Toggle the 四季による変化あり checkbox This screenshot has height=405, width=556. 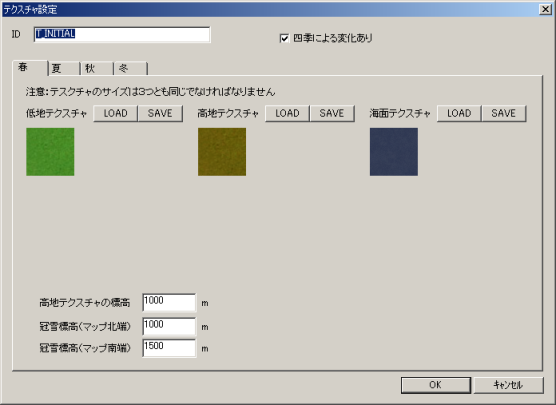coord(284,38)
